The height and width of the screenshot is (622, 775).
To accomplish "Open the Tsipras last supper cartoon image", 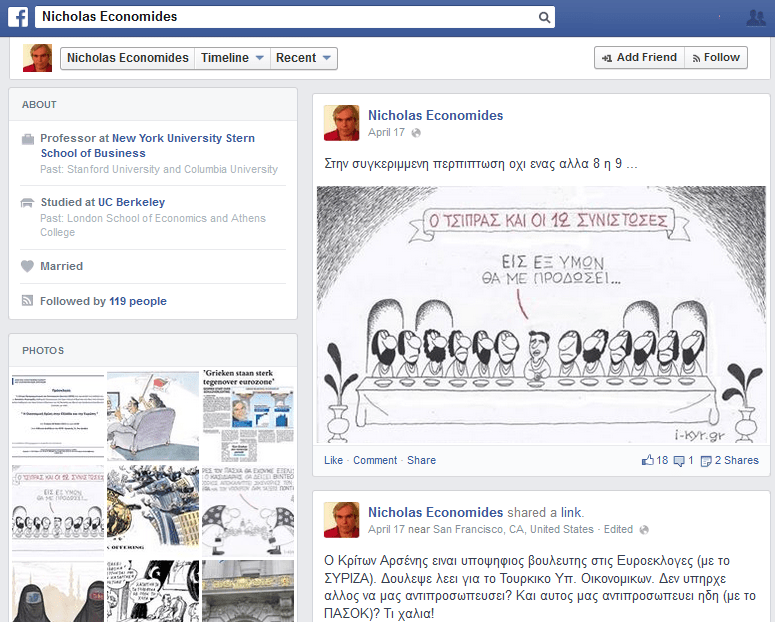I will click(x=541, y=314).
